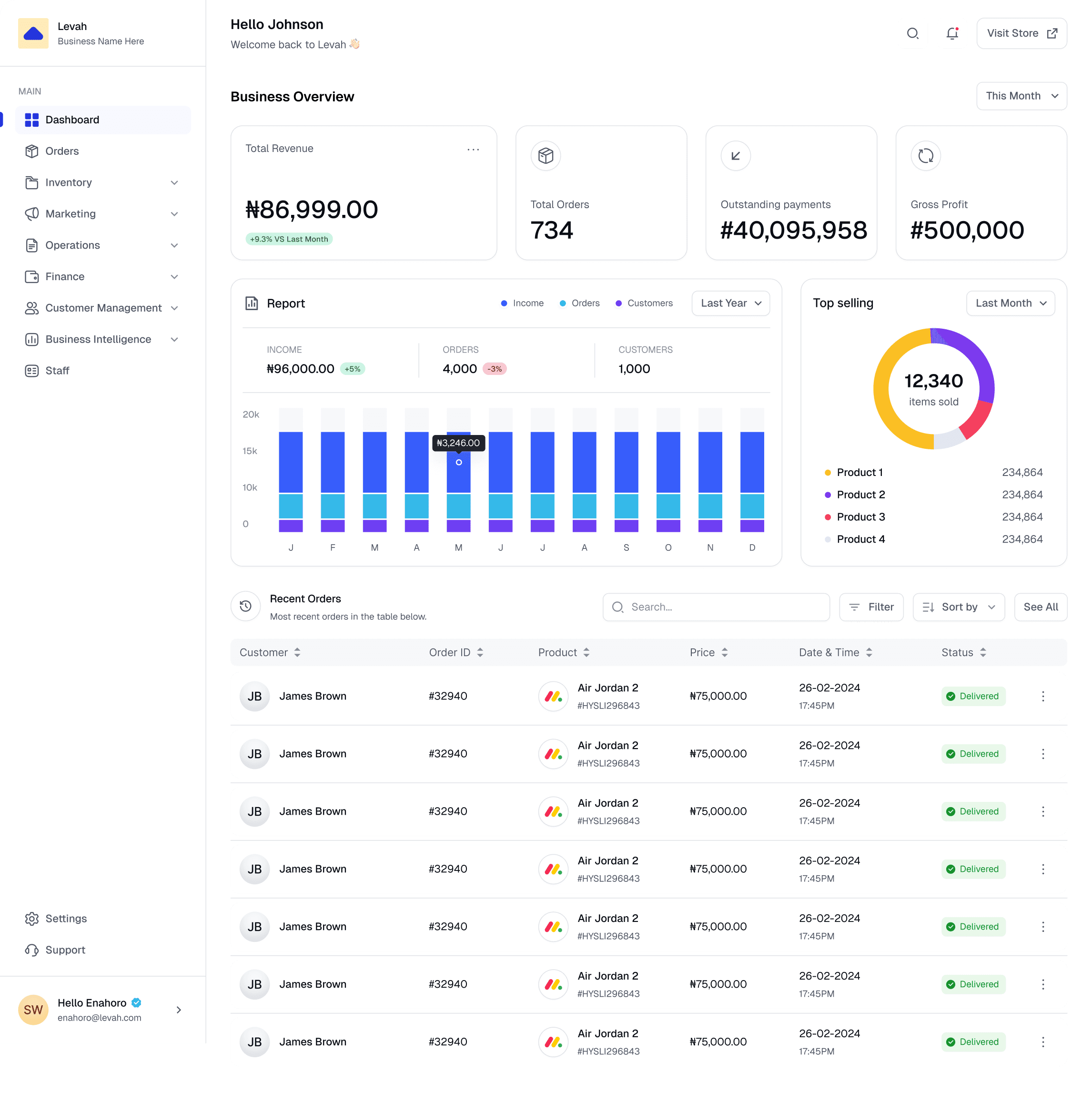Switch to the Dashboard menu item
Image resolution: width=1092 pixels, height=1113 pixels.
click(x=71, y=119)
